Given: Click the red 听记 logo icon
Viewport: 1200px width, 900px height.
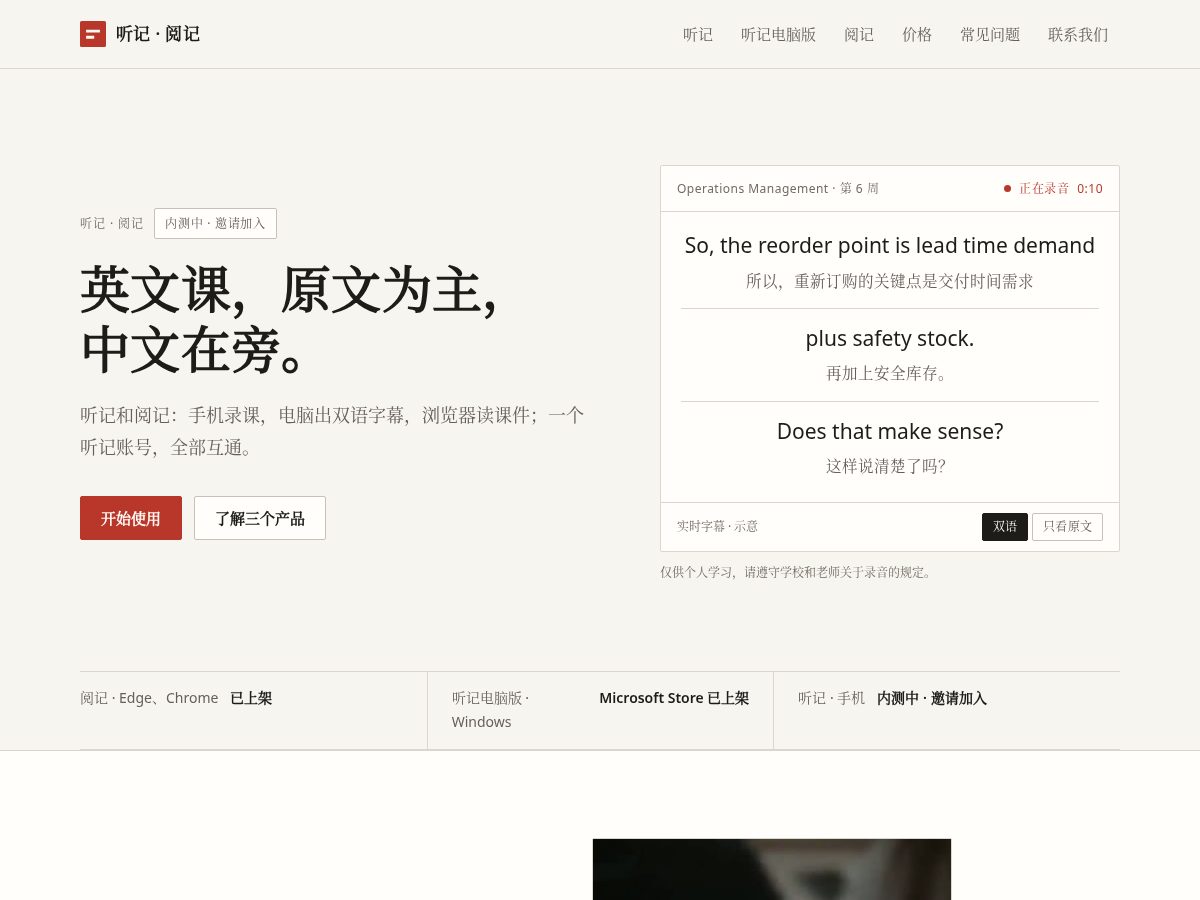Looking at the screenshot, I should (93, 34).
